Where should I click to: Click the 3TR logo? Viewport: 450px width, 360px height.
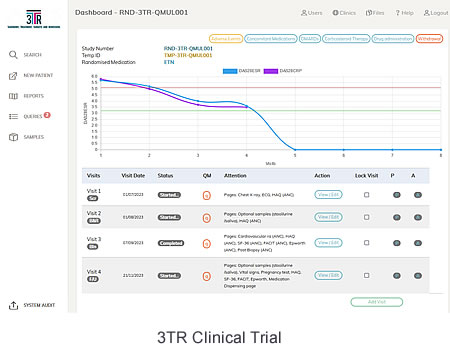point(34,19)
